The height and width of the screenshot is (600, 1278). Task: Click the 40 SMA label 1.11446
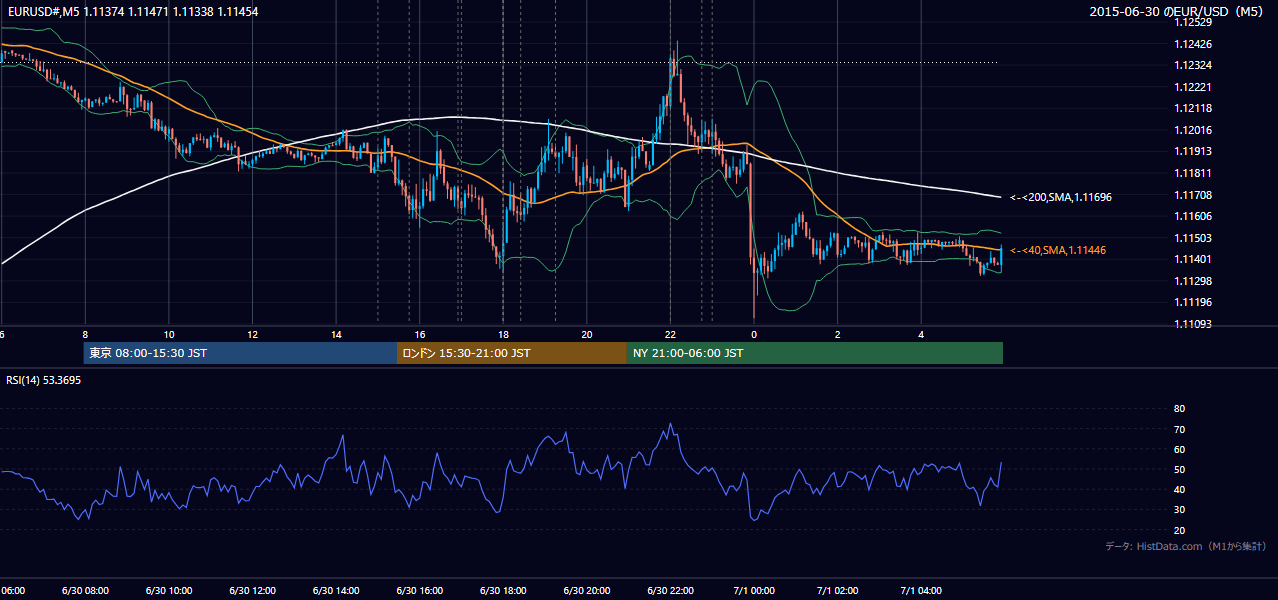click(x=1058, y=250)
